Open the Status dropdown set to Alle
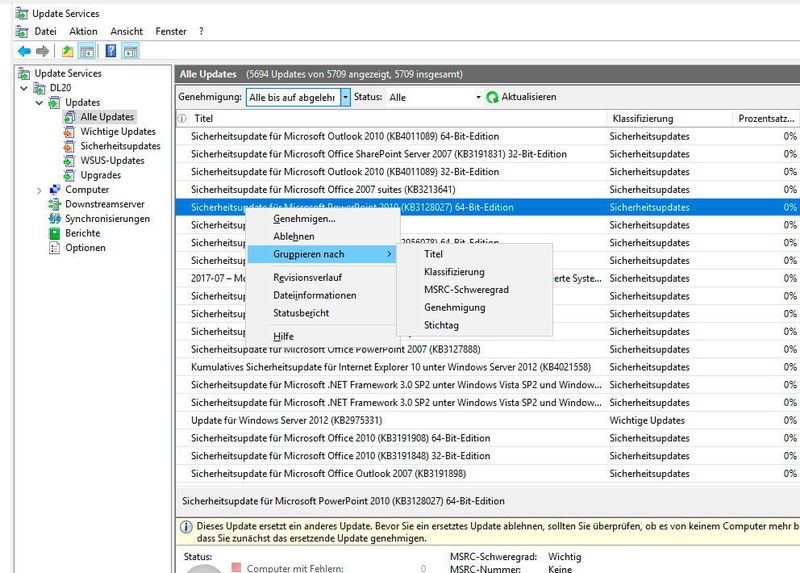 click(434, 97)
